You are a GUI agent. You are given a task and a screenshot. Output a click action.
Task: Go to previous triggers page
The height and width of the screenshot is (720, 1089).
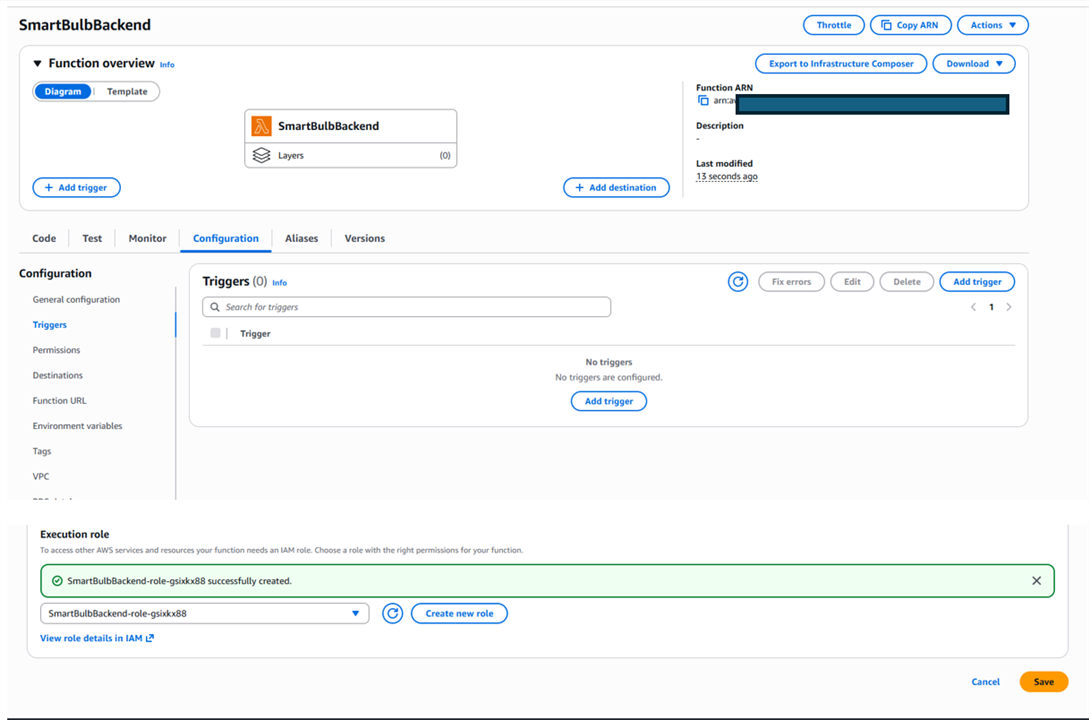(x=973, y=307)
